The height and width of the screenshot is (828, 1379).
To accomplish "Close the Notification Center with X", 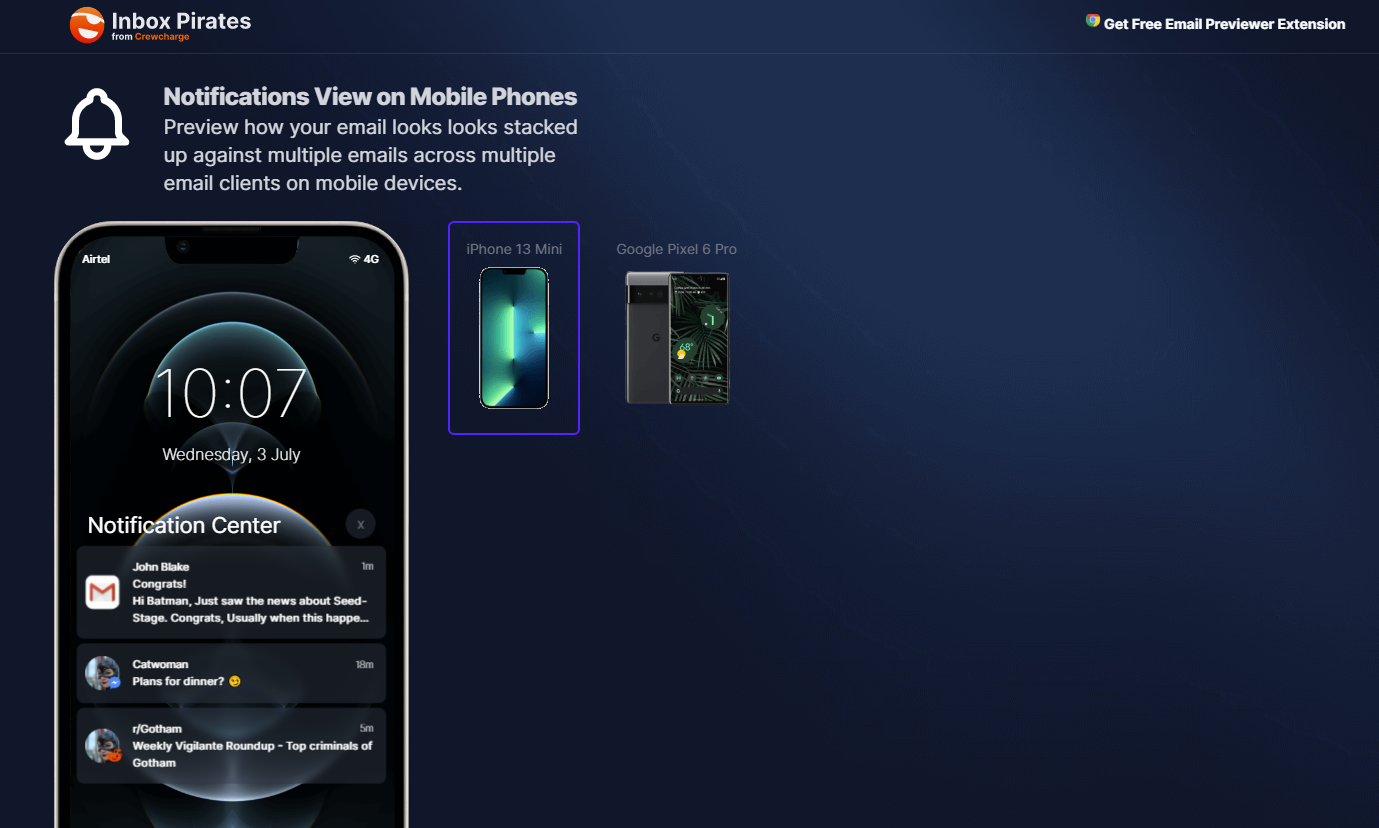I will (360, 524).
